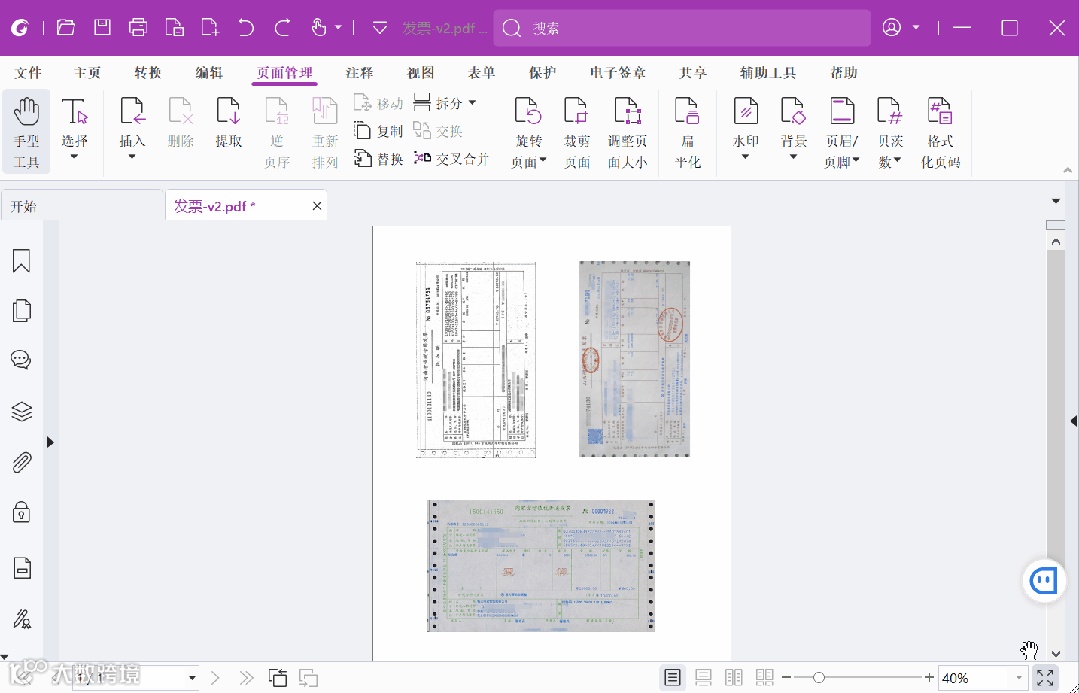This screenshot has height=693, width=1079.
Task: Open the attachments paperclip panel
Action: coord(21,462)
